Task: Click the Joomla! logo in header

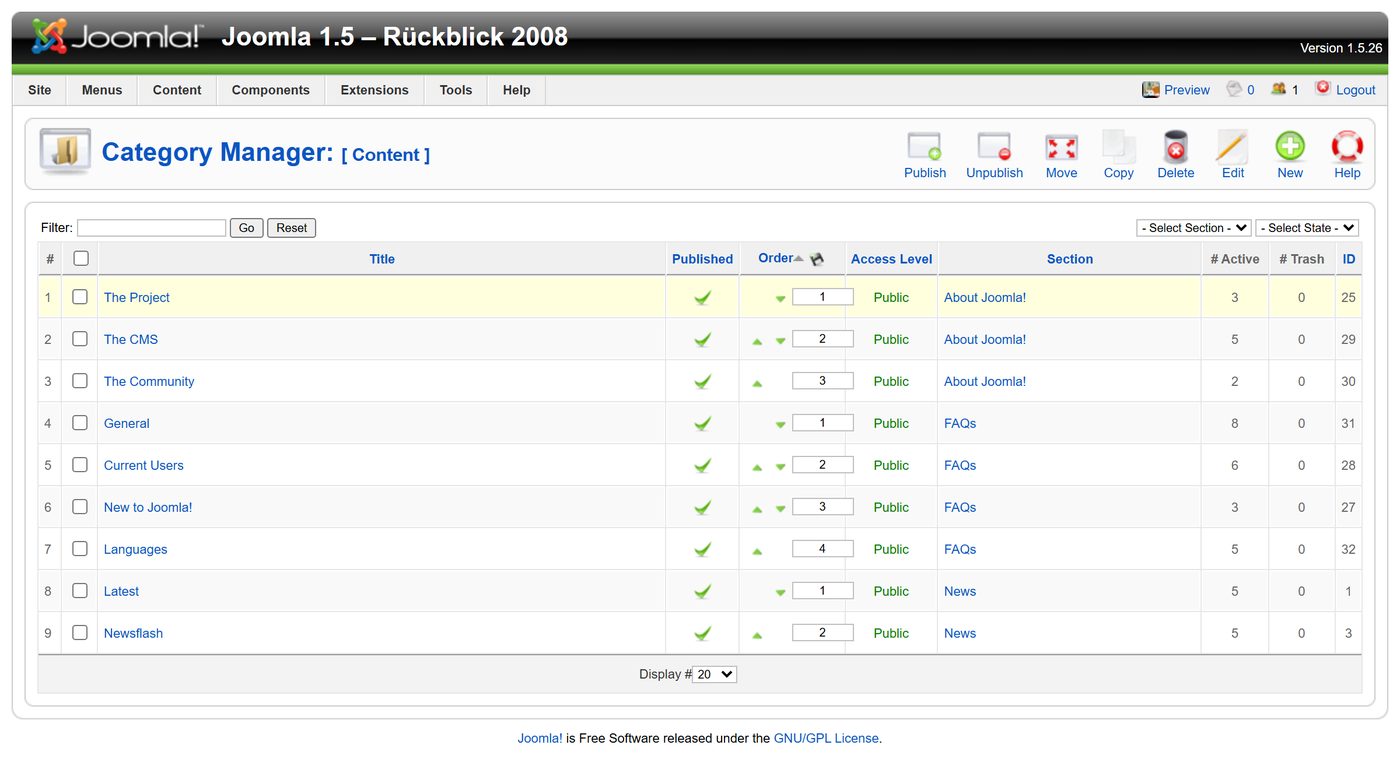Action: tap(117, 37)
